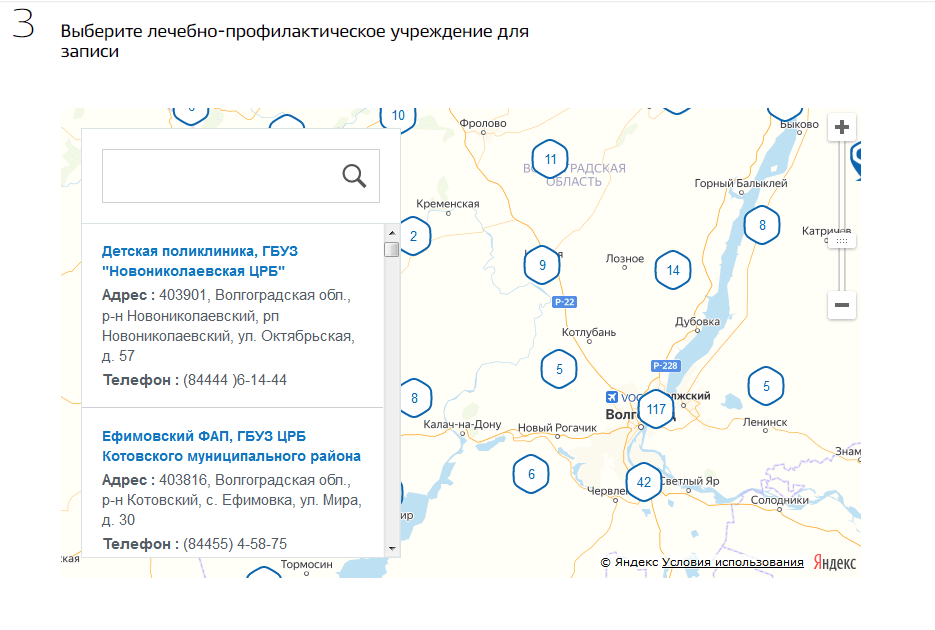Select Детская поликлиника Новониколаевская ЦРБ link
The width and height of the screenshot is (935, 630).
(x=200, y=261)
